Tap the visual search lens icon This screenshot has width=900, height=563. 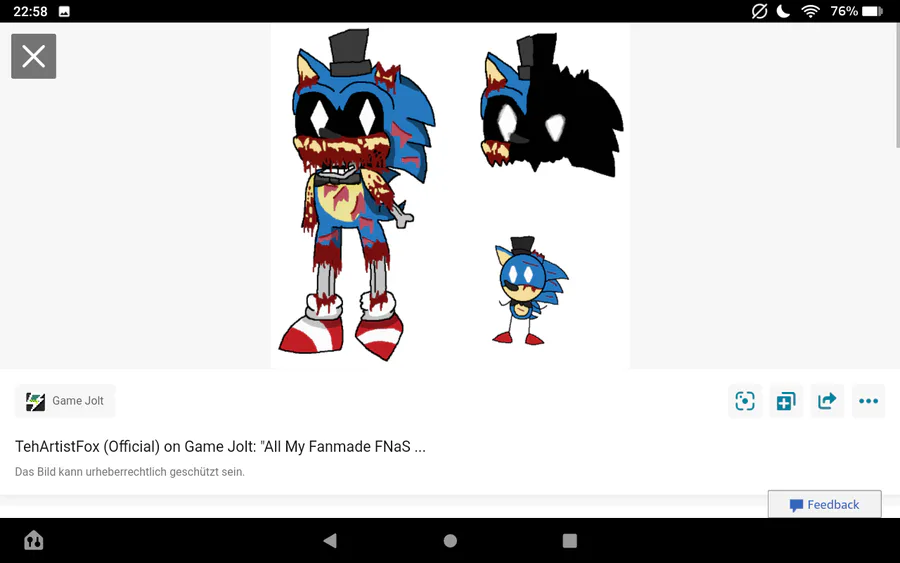pyautogui.click(x=744, y=401)
